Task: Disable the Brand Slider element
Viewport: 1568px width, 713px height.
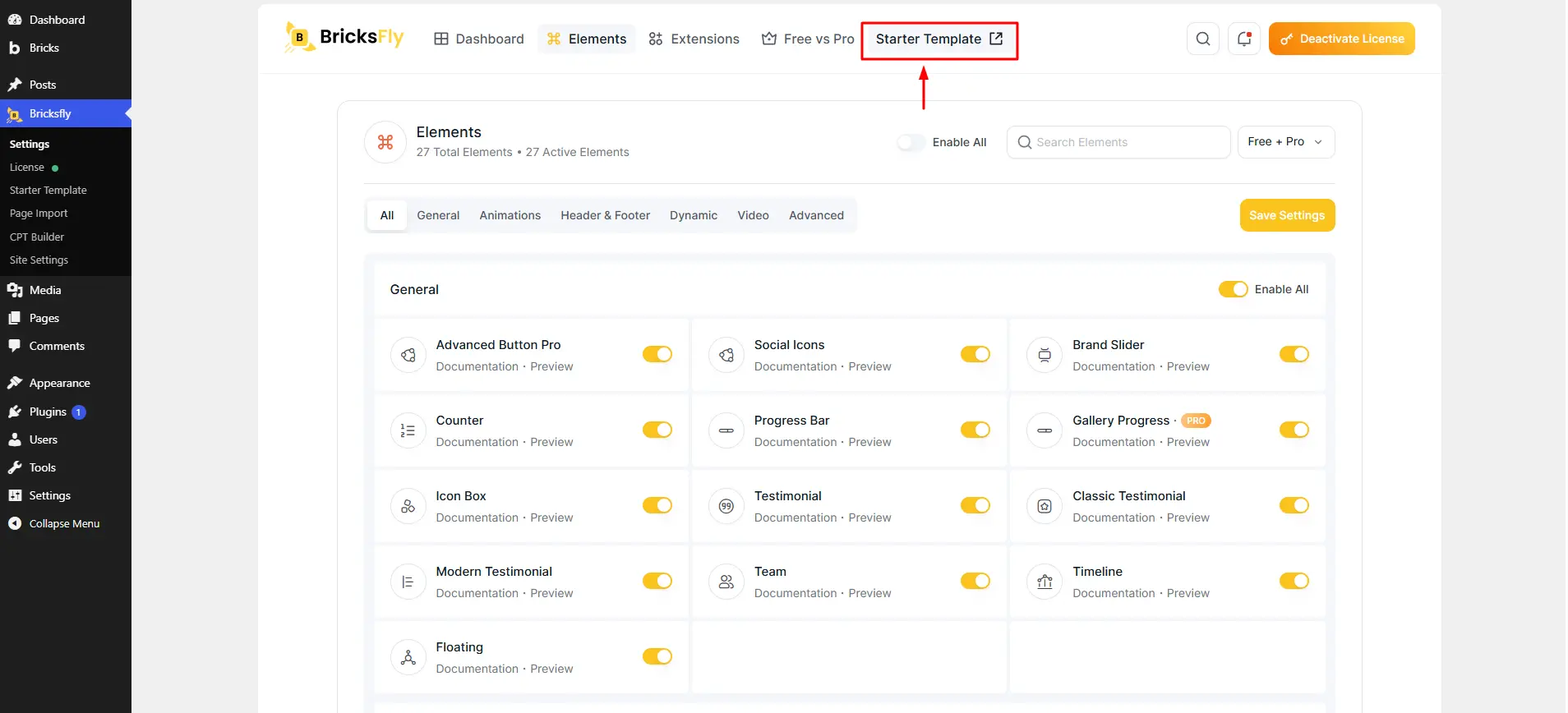Action: click(1294, 354)
